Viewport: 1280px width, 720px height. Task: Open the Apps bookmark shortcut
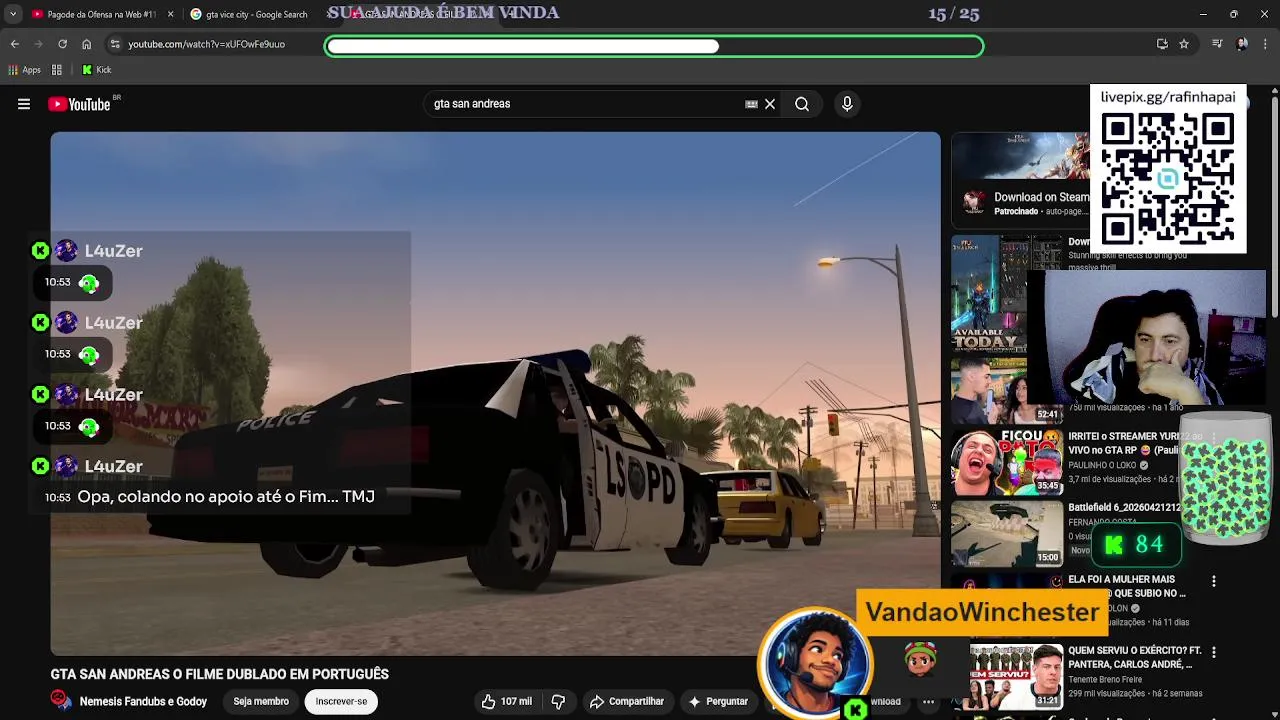24,70
